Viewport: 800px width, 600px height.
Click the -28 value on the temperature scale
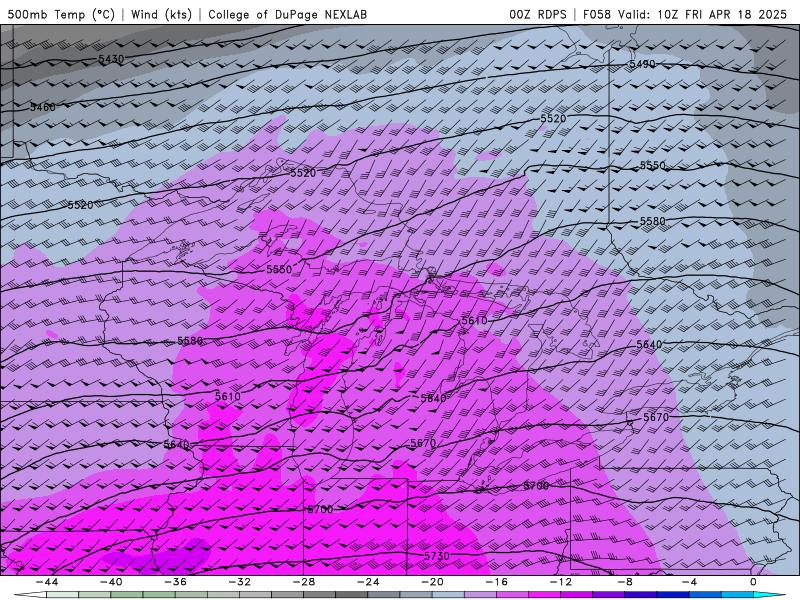[x=304, y=582]
